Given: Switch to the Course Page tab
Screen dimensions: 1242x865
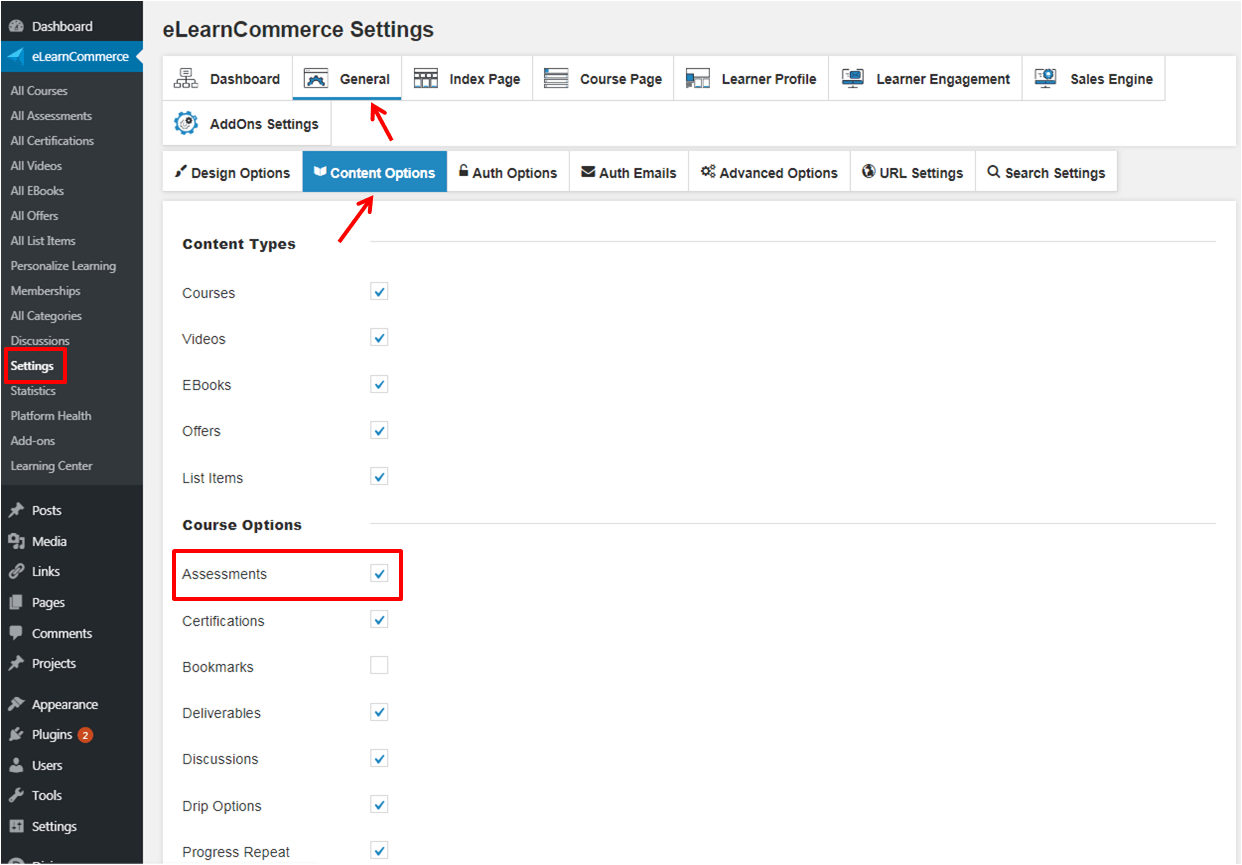Looking at the screenshot, I should coord(603,79).
